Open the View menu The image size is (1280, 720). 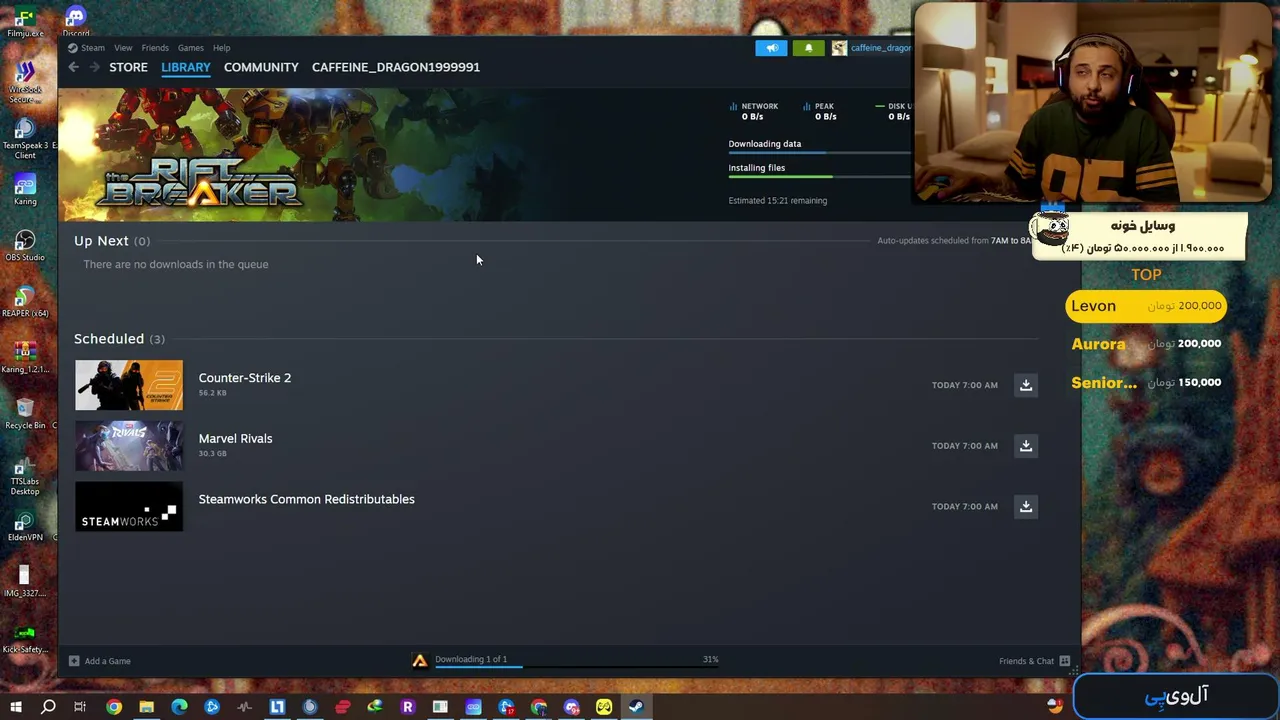click(x=123, y=48)
